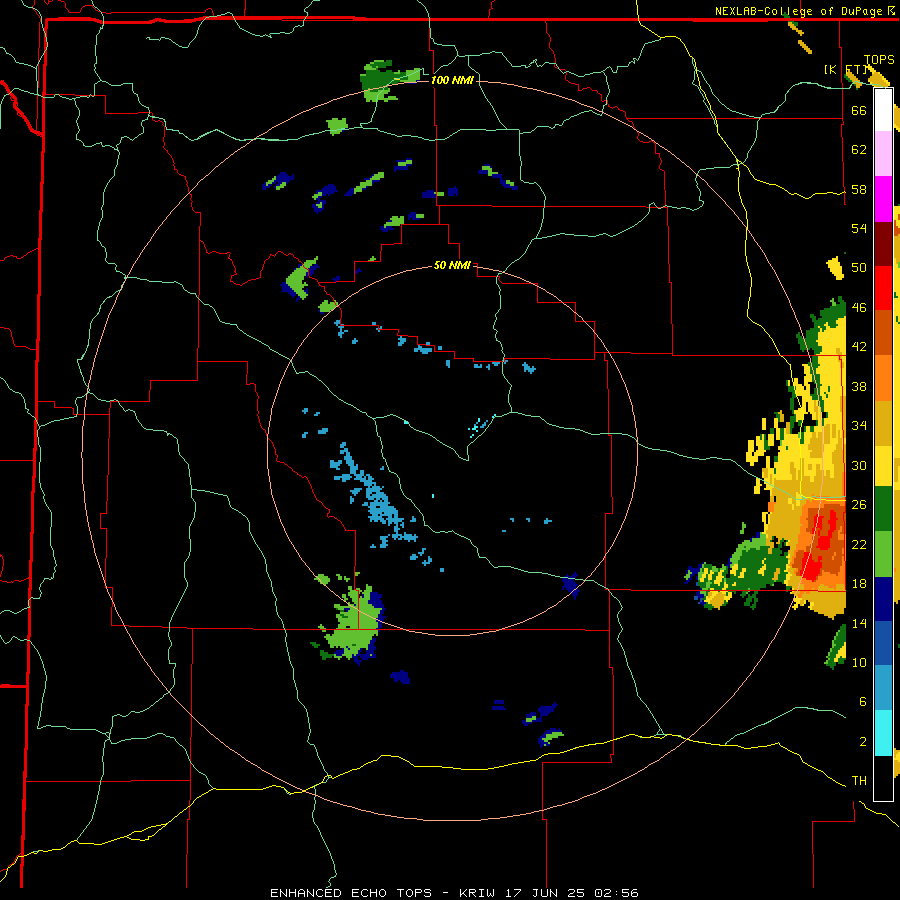
Task: Click the legend value 30
Action: coord(859,465)
